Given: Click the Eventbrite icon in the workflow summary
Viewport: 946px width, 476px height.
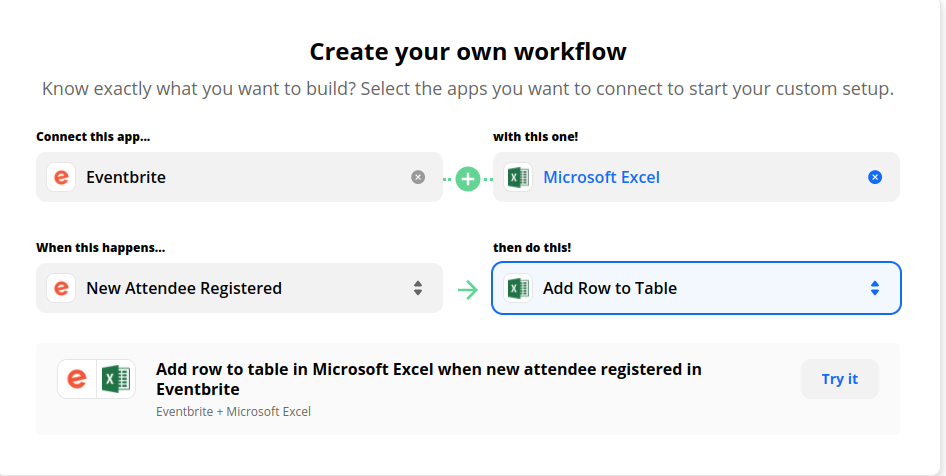Looking at the screenshot, I should (x=77, y=379).
